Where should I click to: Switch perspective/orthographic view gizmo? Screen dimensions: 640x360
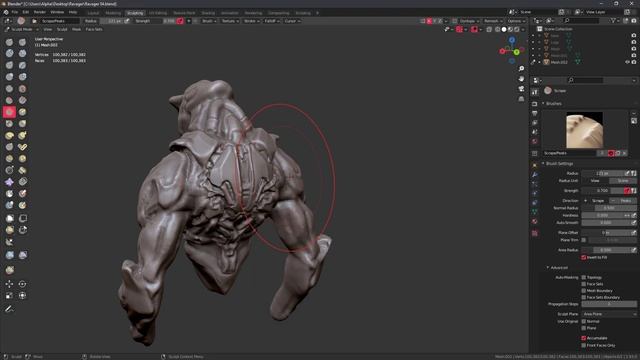(x=521, y=99)
